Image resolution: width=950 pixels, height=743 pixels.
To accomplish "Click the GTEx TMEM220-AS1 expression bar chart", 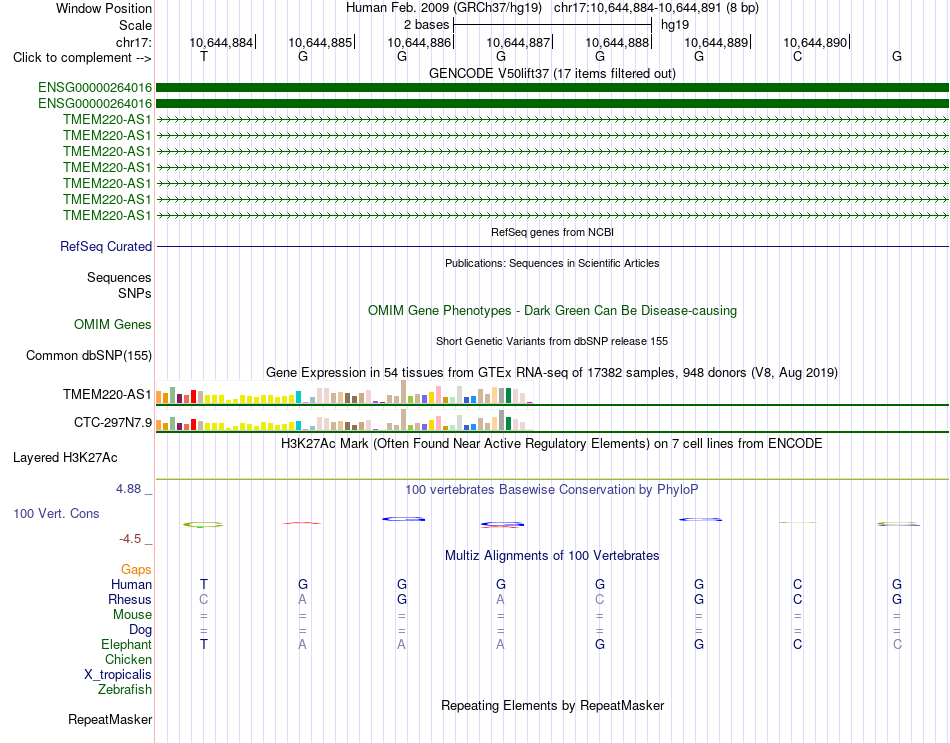I will [x=344, y=392].
